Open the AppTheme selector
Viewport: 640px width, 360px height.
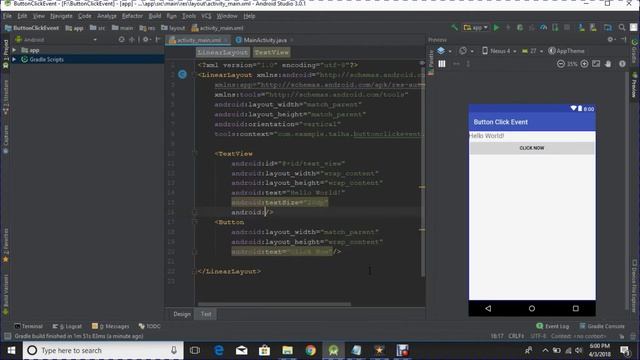pos(567,51)
